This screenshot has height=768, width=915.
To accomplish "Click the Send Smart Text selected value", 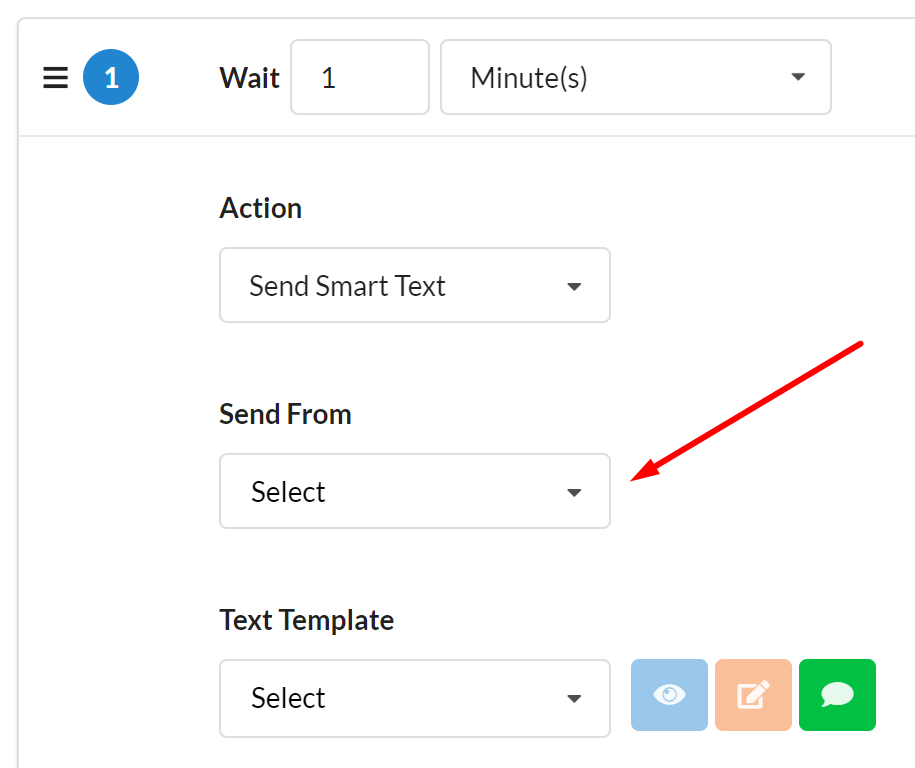I will click(x=347, y=286).
